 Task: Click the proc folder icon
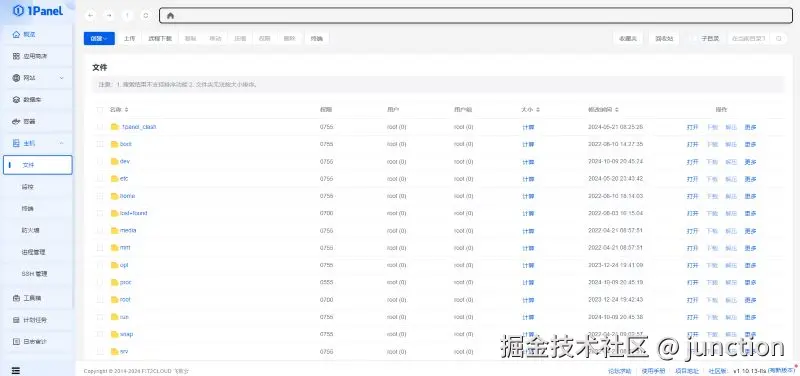coord(115,282)
